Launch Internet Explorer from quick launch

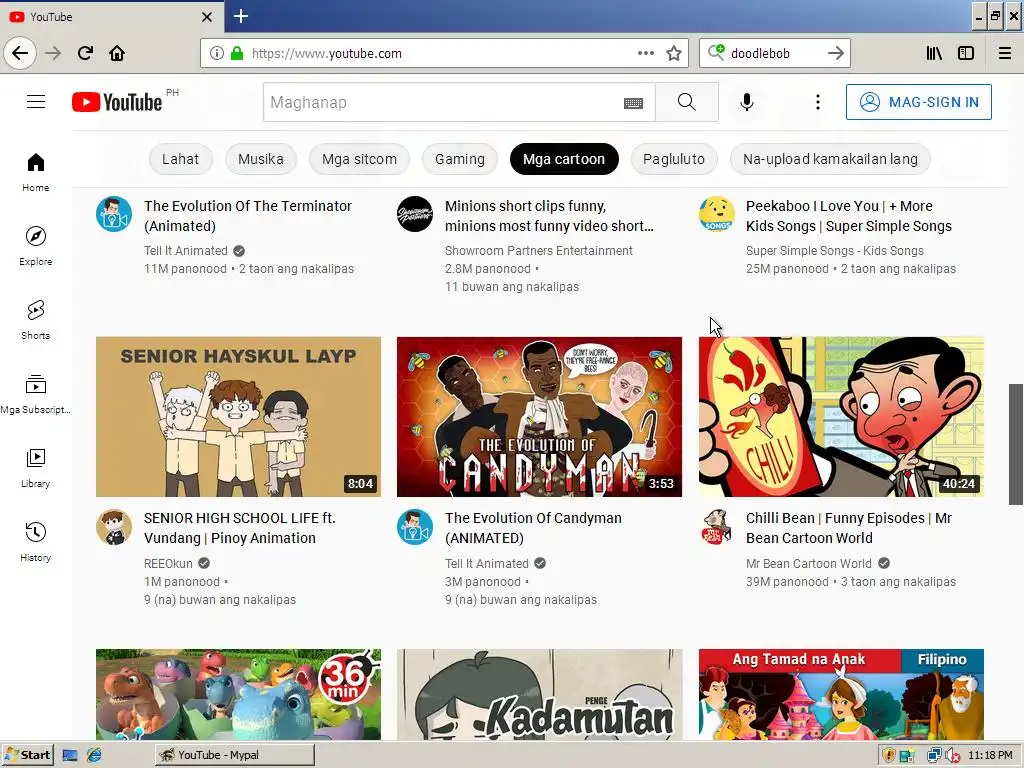pyautogui.click(x=94, y=756)
